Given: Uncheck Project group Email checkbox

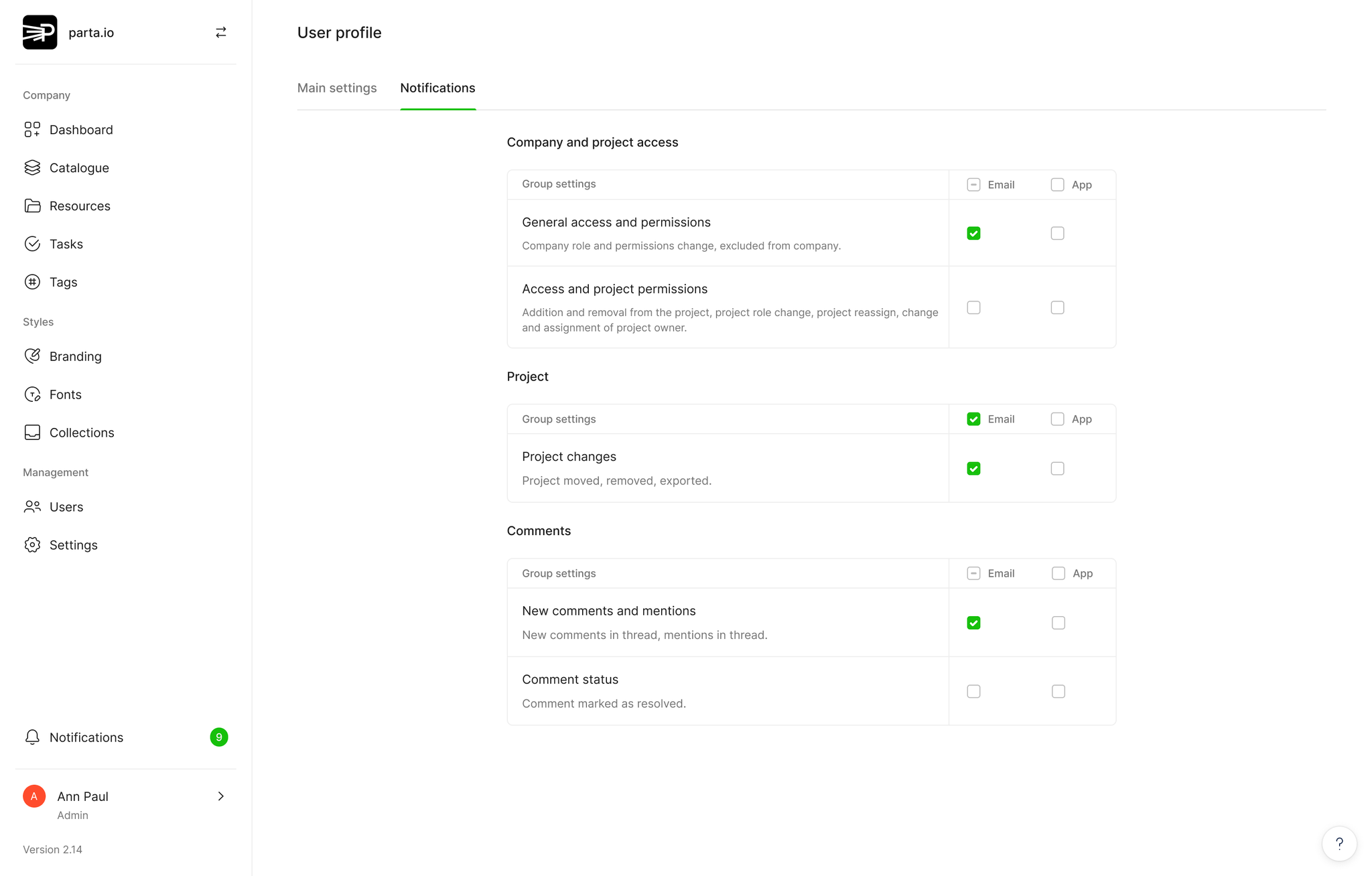Looking at the screenshot, I should pyautogui.click(x=973, y=419).
